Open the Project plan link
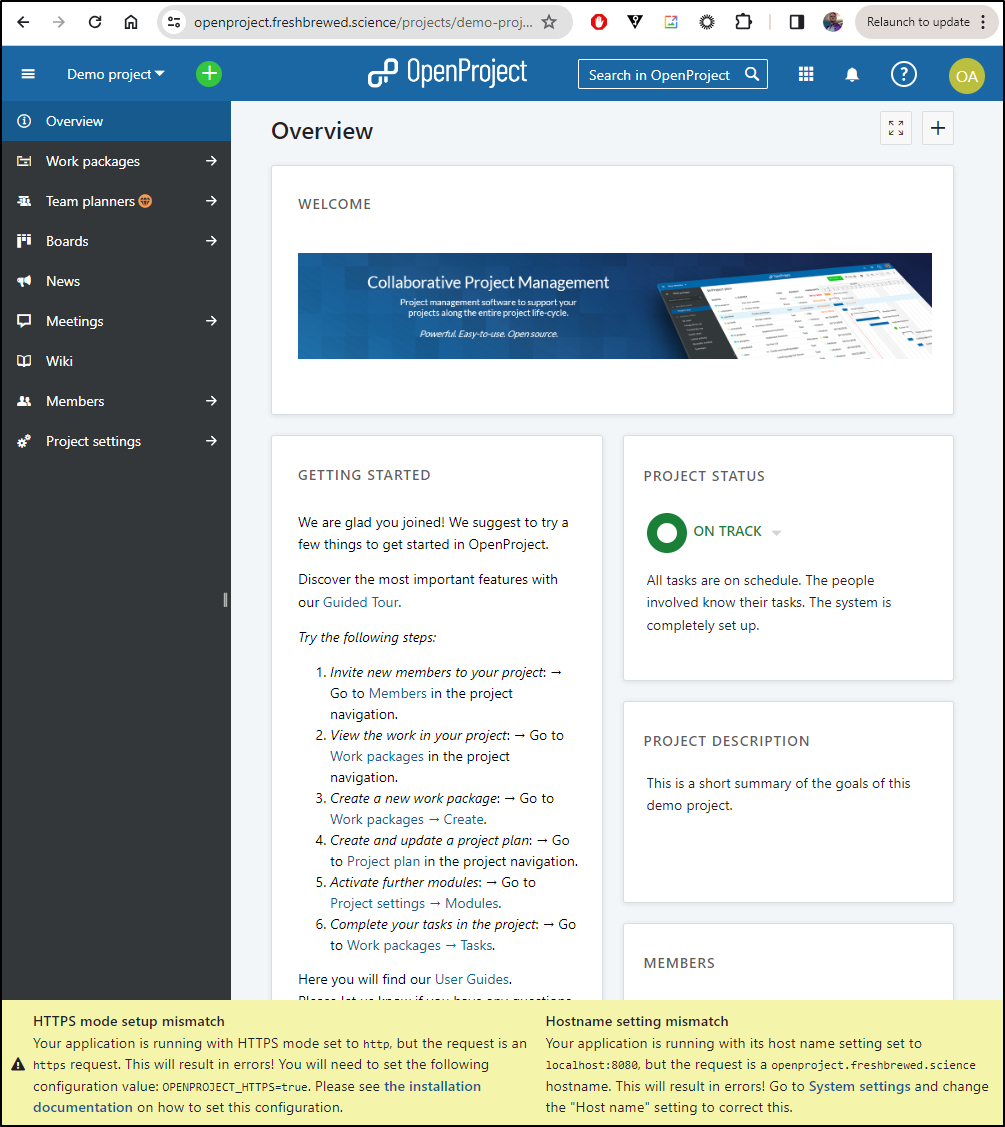This screenshot has width=1005, height=1127. 383,862
